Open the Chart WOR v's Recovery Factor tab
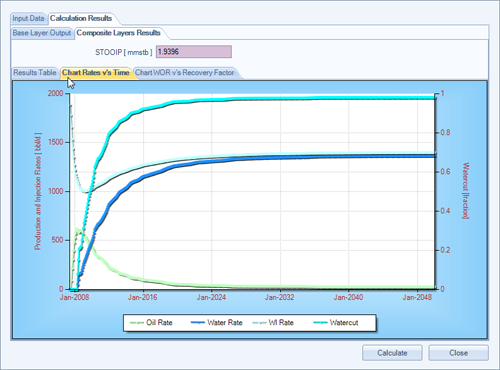The image size is (500, 370). [x=184, y=72]
